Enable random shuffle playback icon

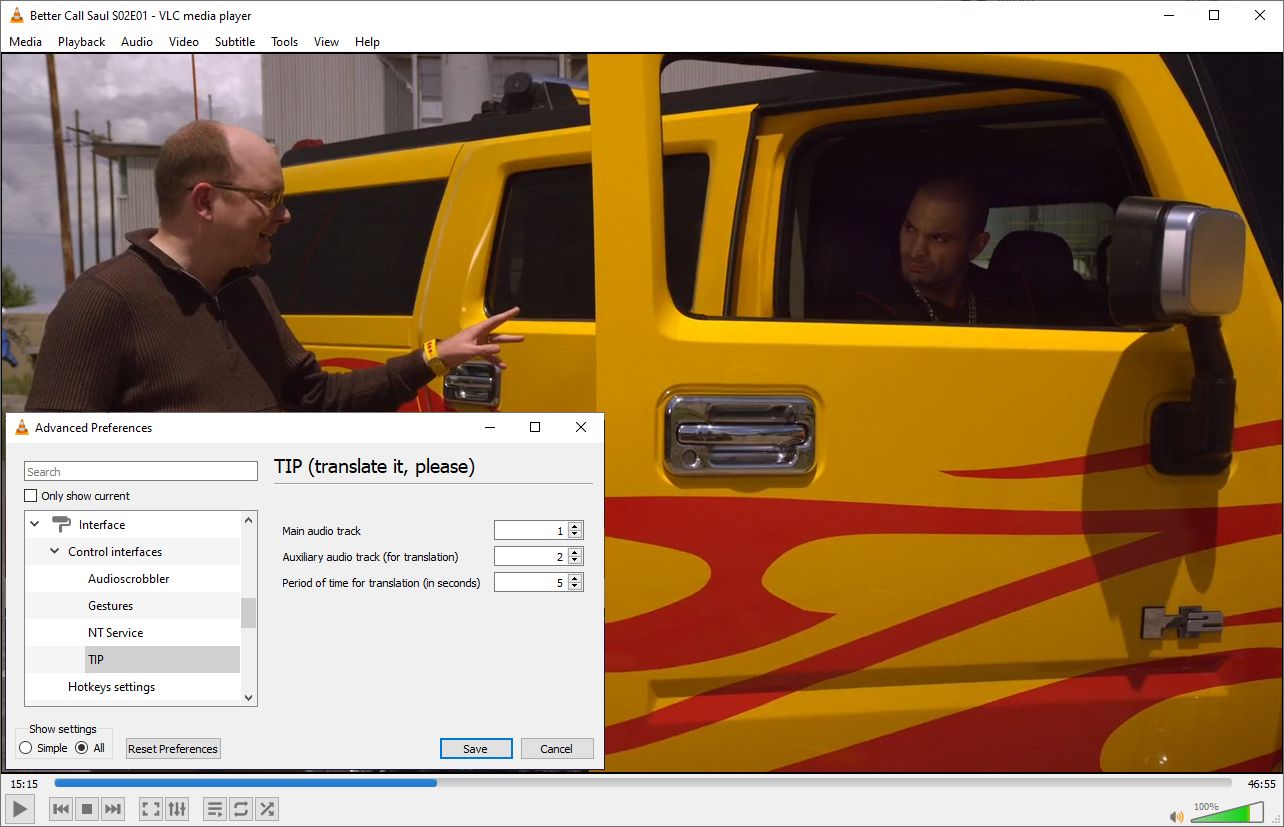(267, 809)
